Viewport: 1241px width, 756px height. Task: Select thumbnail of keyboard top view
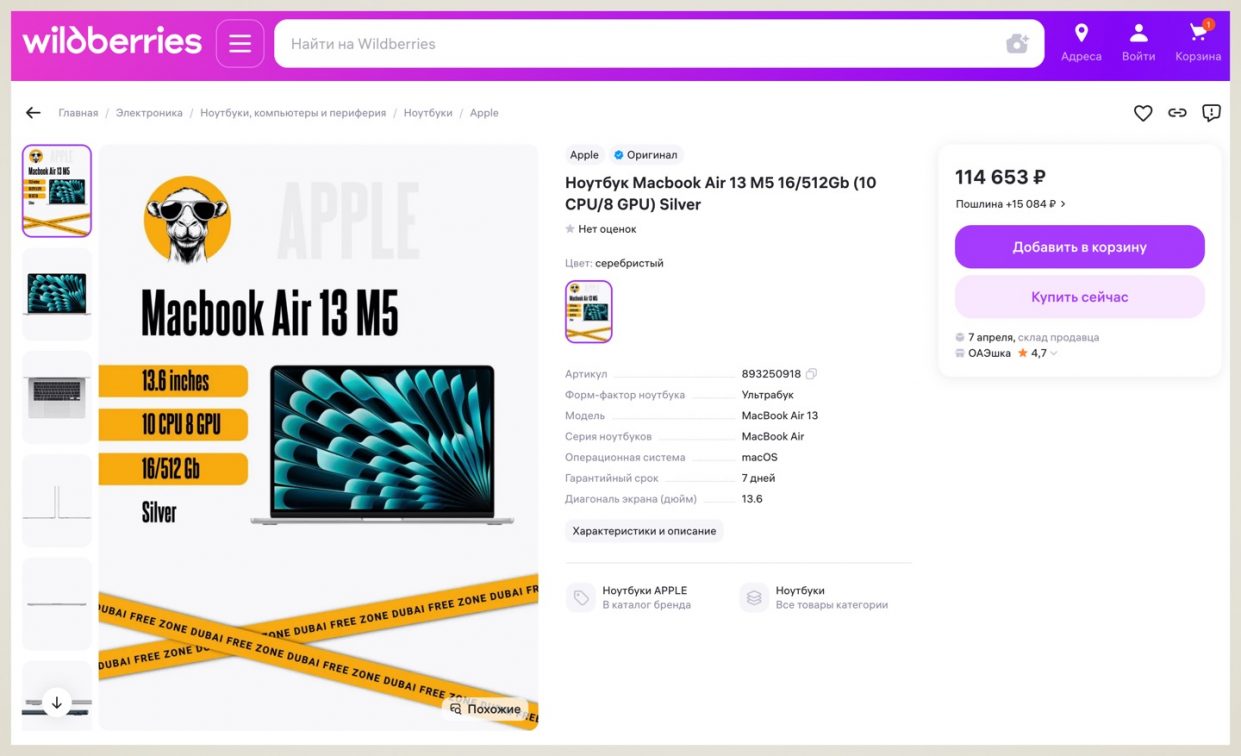pos(57,397)
